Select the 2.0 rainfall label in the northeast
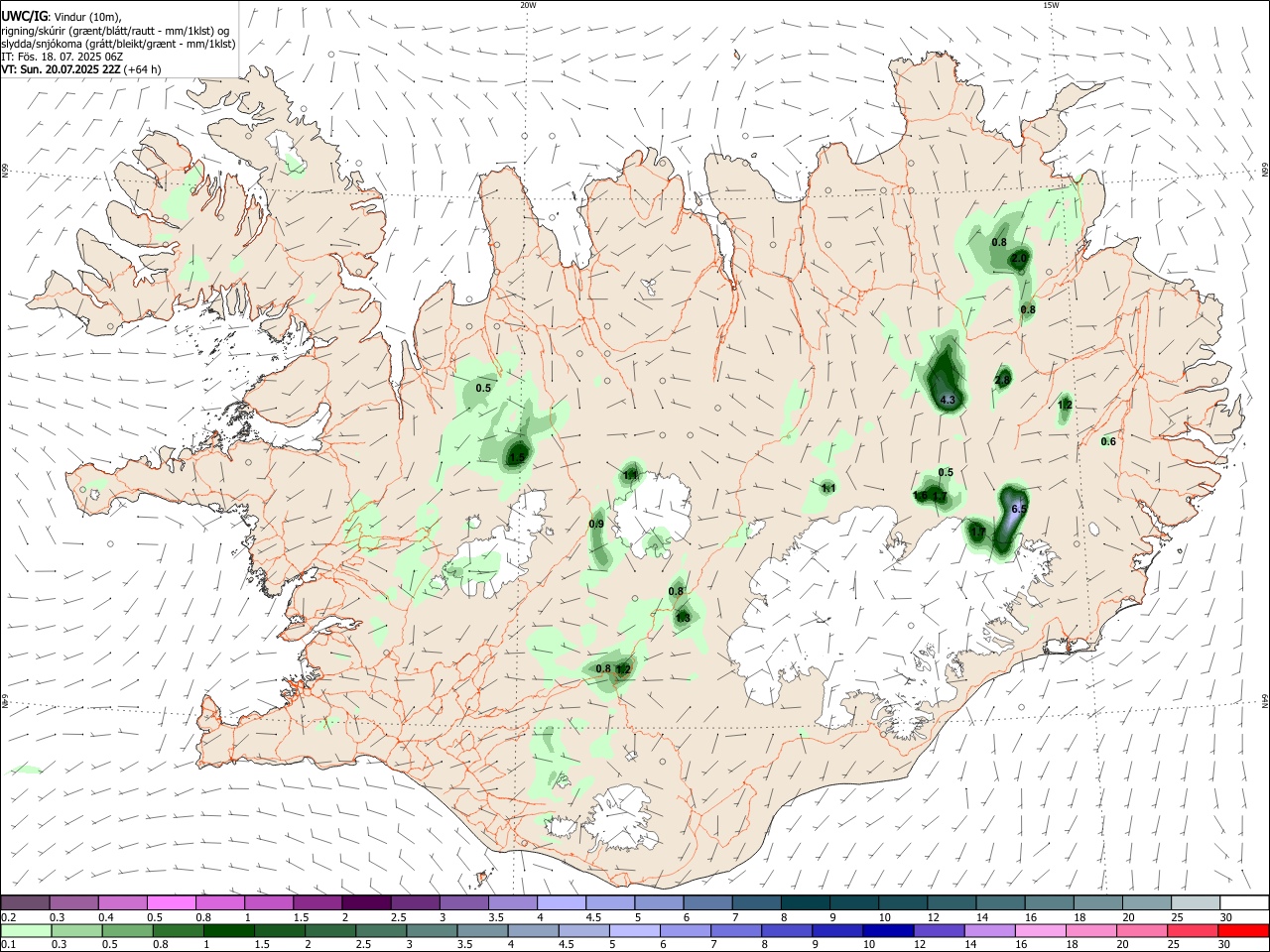The image size is (1270, 952). pos(1019,258)
